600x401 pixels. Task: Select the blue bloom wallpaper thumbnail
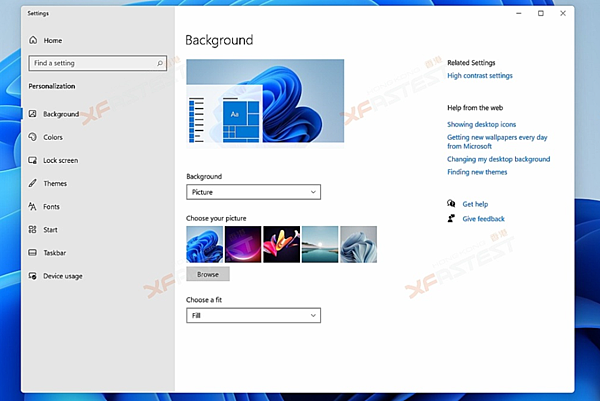[x=205, y=244]
